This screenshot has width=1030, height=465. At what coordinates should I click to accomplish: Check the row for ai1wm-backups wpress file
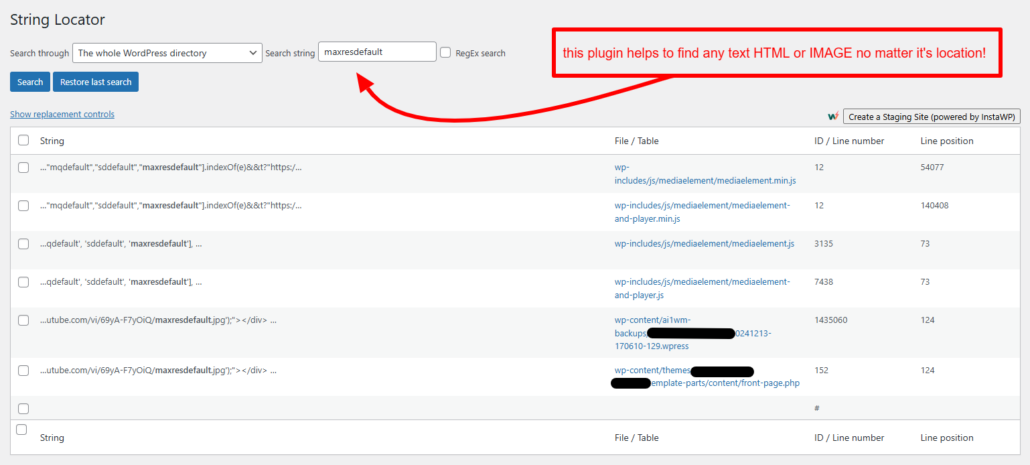pyautogui.click(x=24, y=320)
